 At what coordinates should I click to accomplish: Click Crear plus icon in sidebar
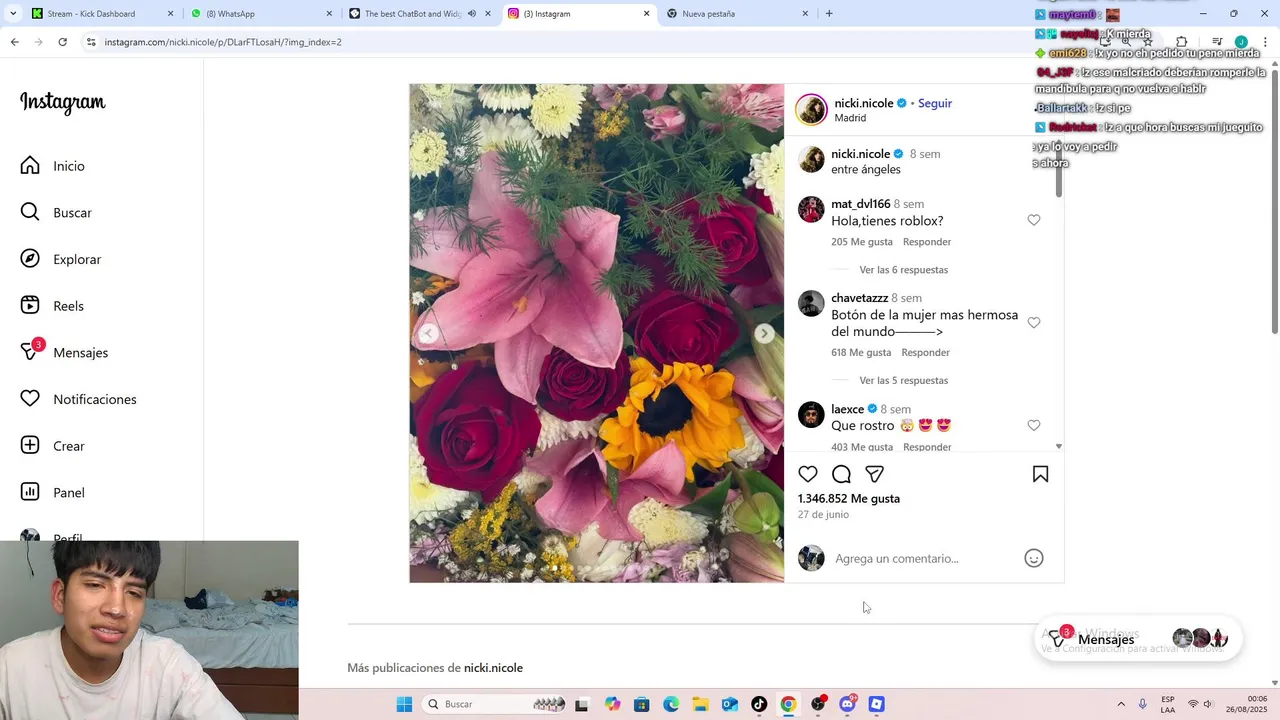pyautogui.click(x=31, y=446)
